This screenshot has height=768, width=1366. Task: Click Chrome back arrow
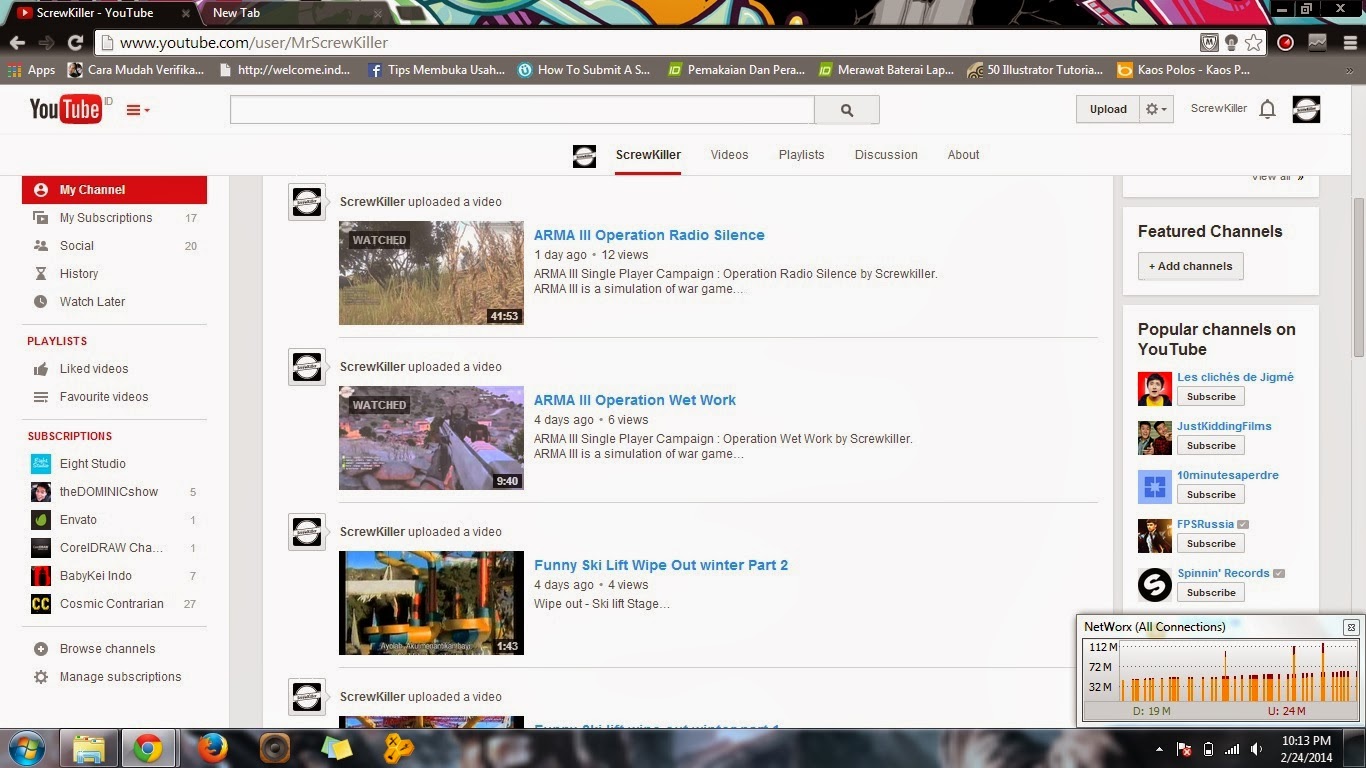[x=17, y=43]
